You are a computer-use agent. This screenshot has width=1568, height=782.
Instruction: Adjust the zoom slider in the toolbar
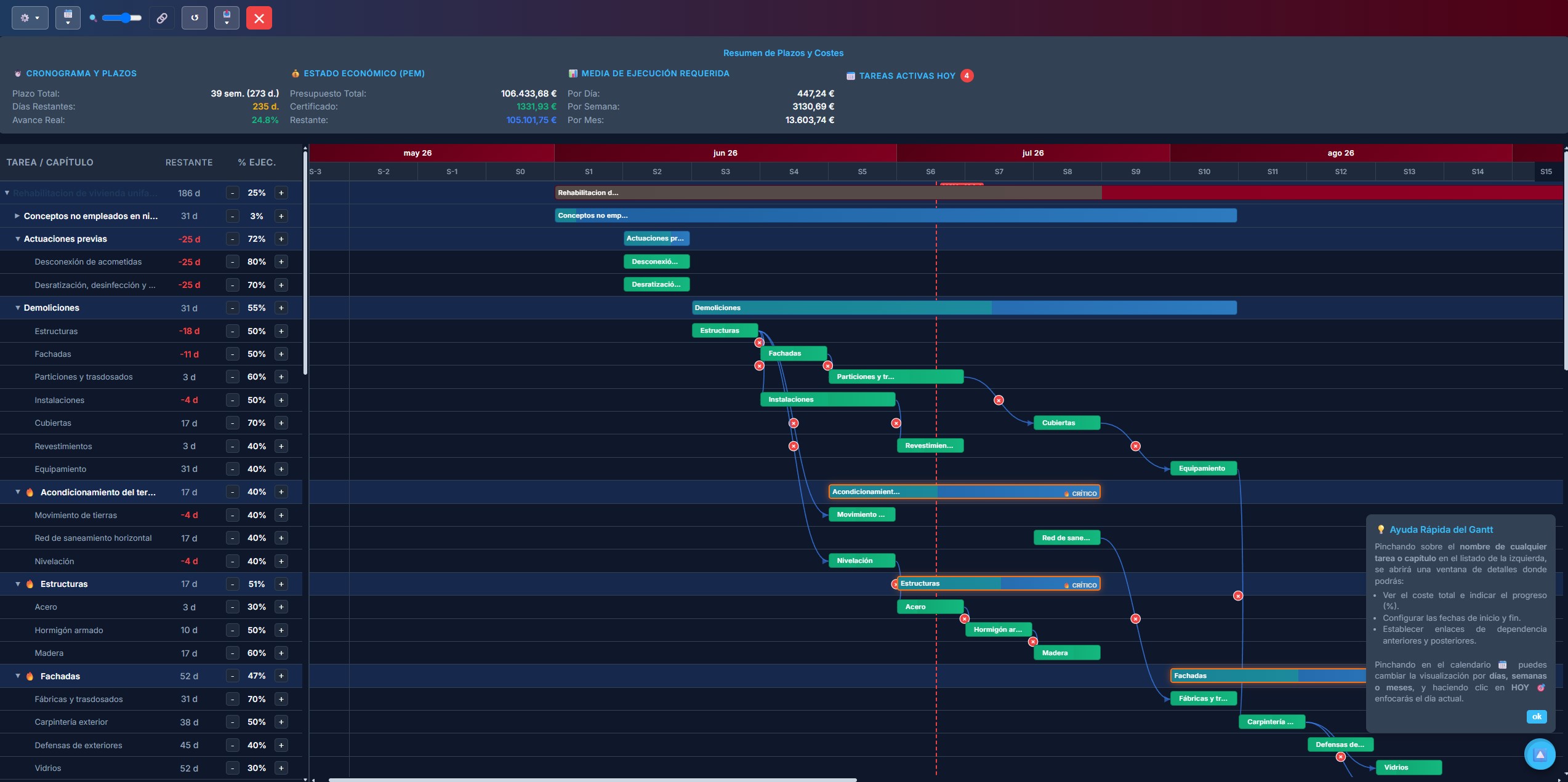[x=122, y=18]
